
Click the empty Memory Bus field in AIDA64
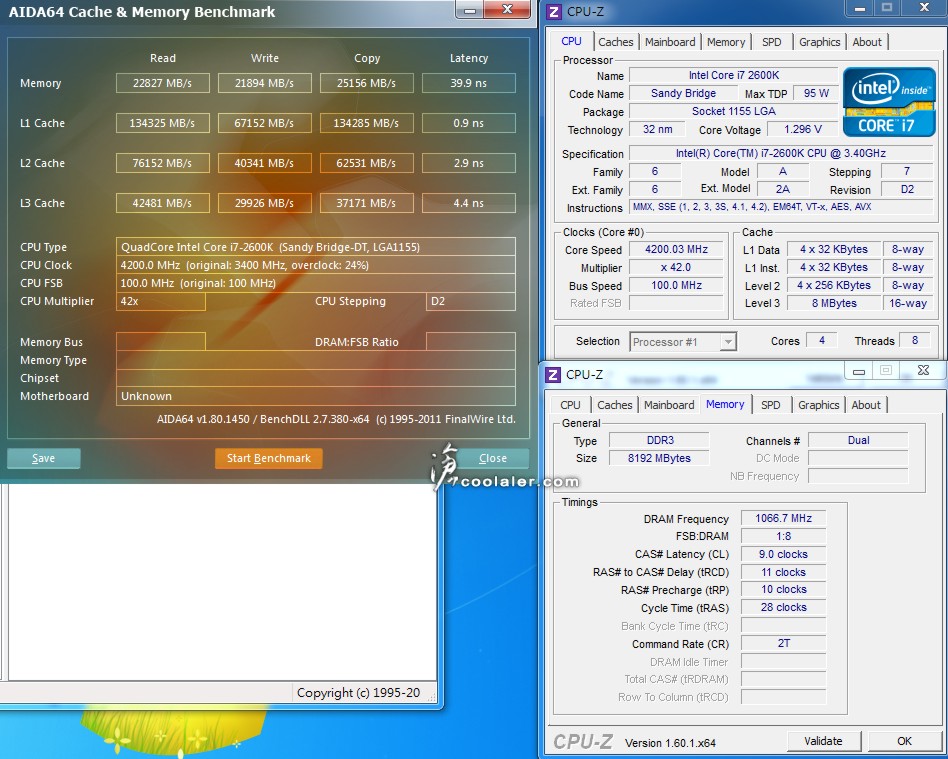tap(160, 342)
